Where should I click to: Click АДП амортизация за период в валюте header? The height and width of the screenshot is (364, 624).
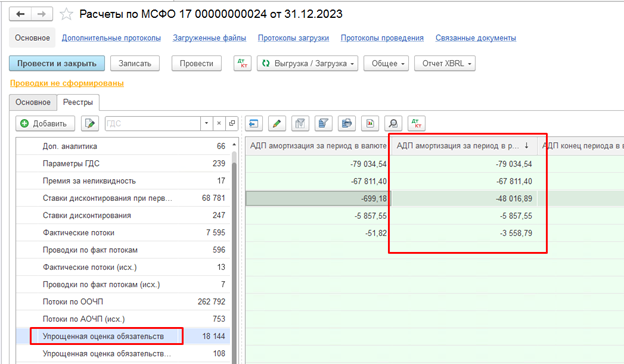318,146
